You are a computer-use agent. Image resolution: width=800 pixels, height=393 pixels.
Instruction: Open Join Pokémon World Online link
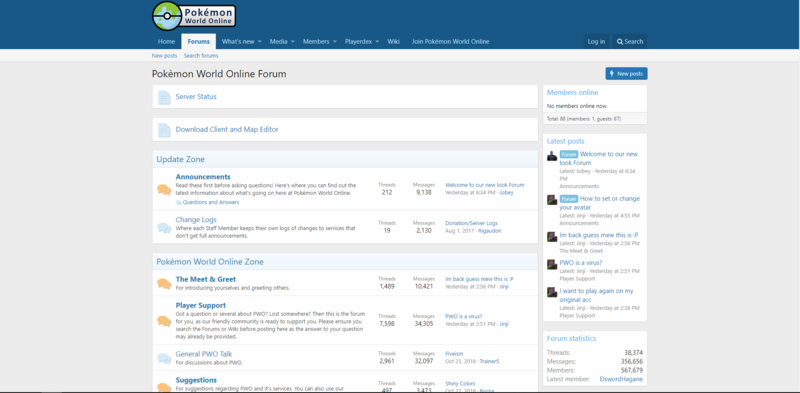coord(451,42)
